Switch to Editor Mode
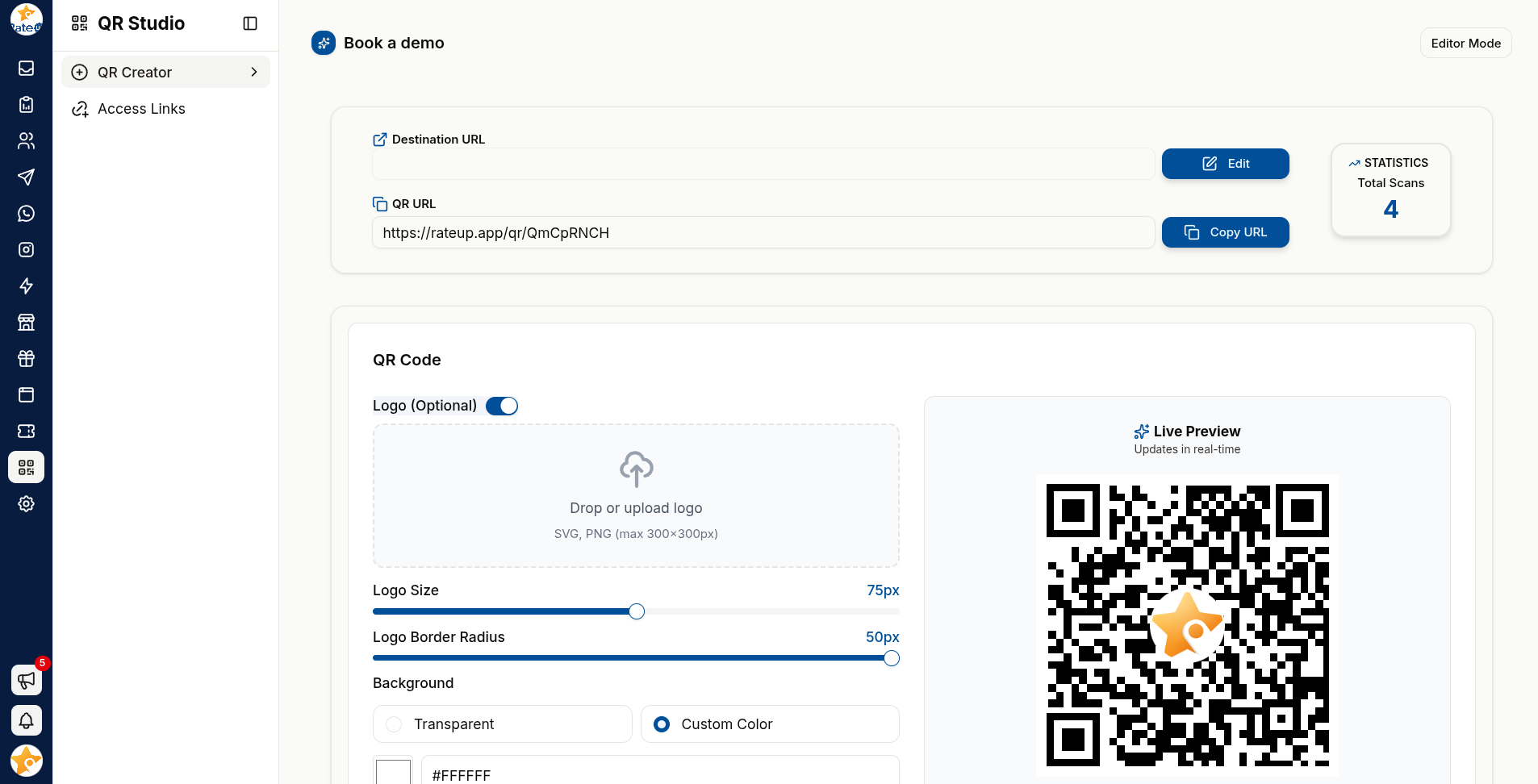The height and width of the screenshot is (784, 1538). (1465, 44)
